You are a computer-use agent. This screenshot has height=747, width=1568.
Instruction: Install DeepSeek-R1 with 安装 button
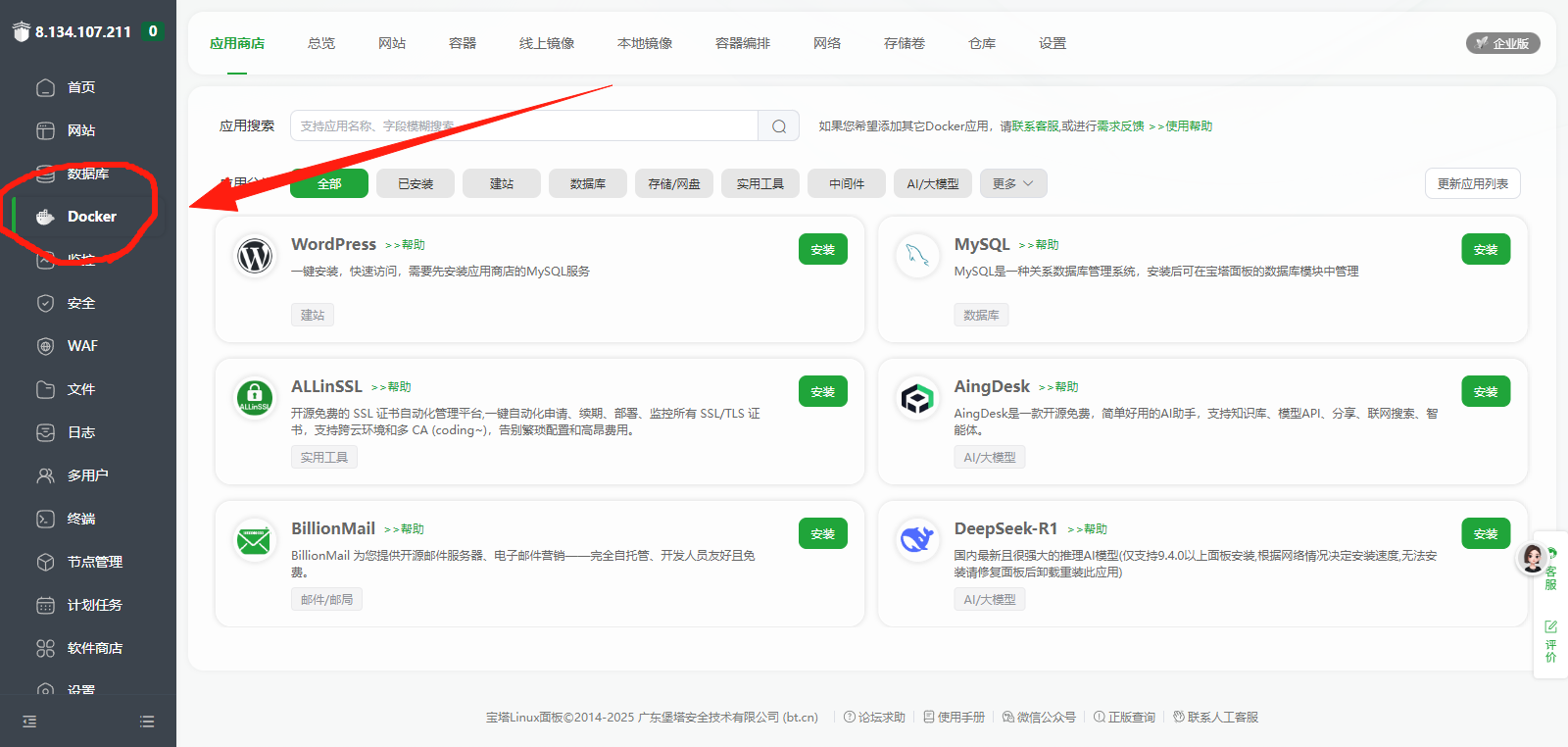pyautogui.click(x=1486, y=533)
